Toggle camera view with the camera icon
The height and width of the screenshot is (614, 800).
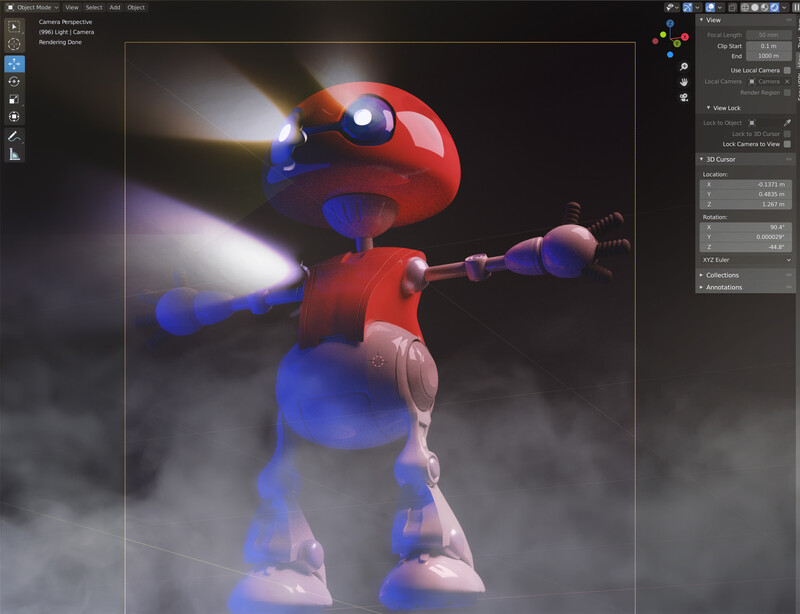click(x=684, y=97)
